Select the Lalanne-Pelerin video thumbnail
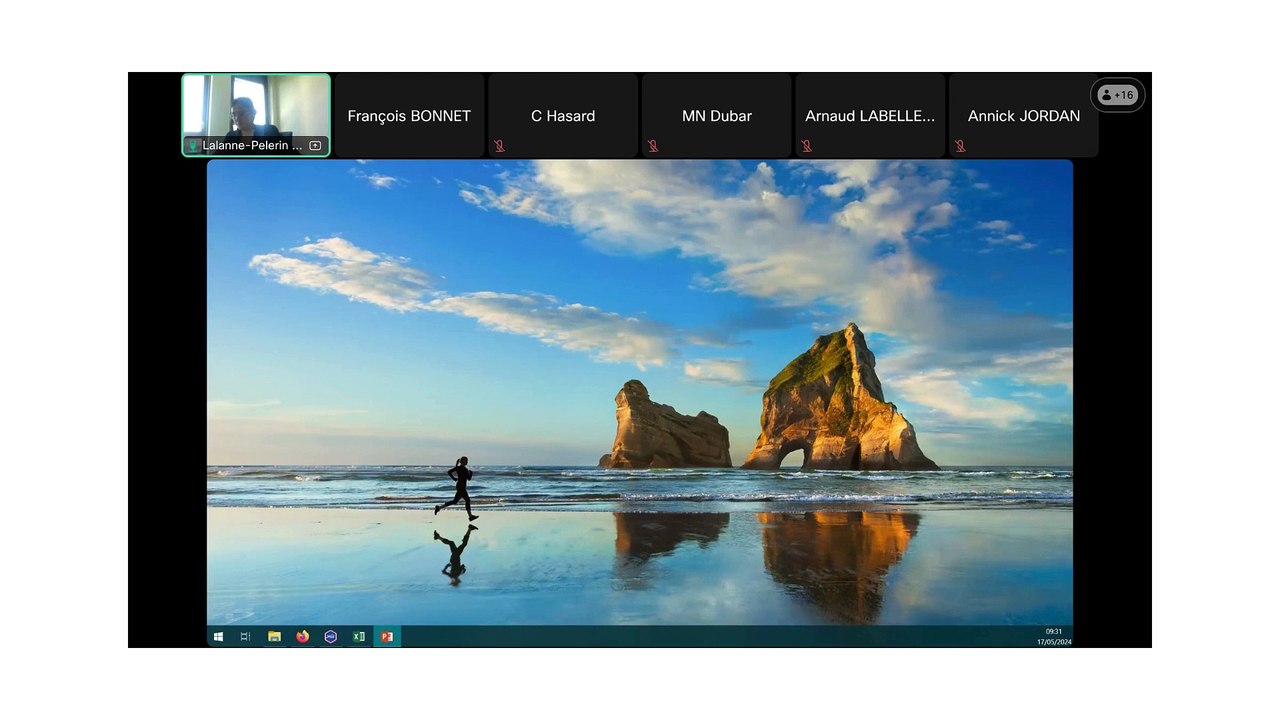Screen dimensions: 1280x720 coord(256,115)
